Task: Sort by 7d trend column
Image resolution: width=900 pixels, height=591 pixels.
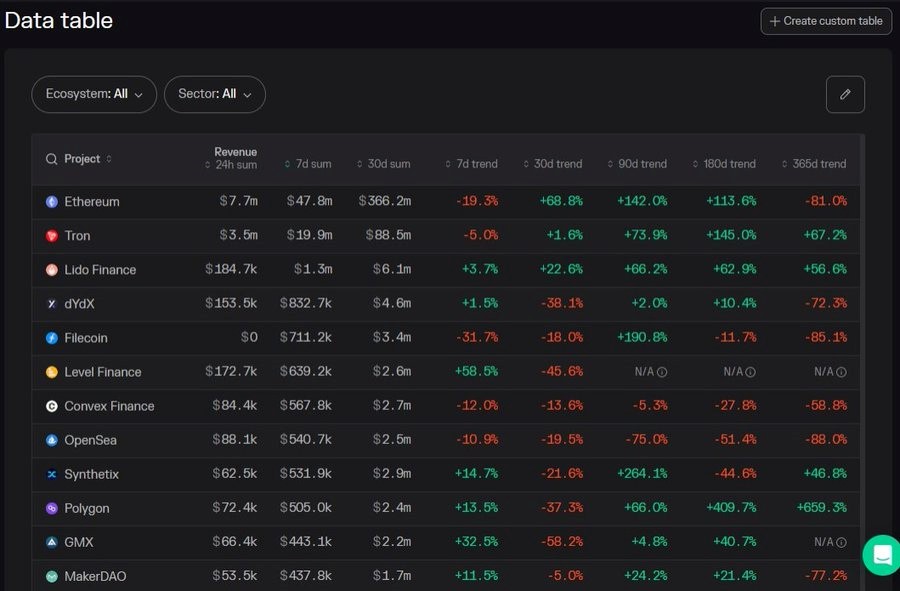Action: [x=471, y=164]
